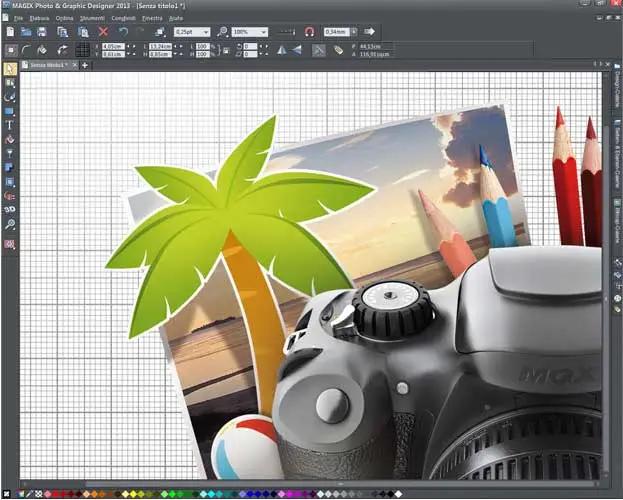Pick the cyan swatch in color line

point(211,494)
